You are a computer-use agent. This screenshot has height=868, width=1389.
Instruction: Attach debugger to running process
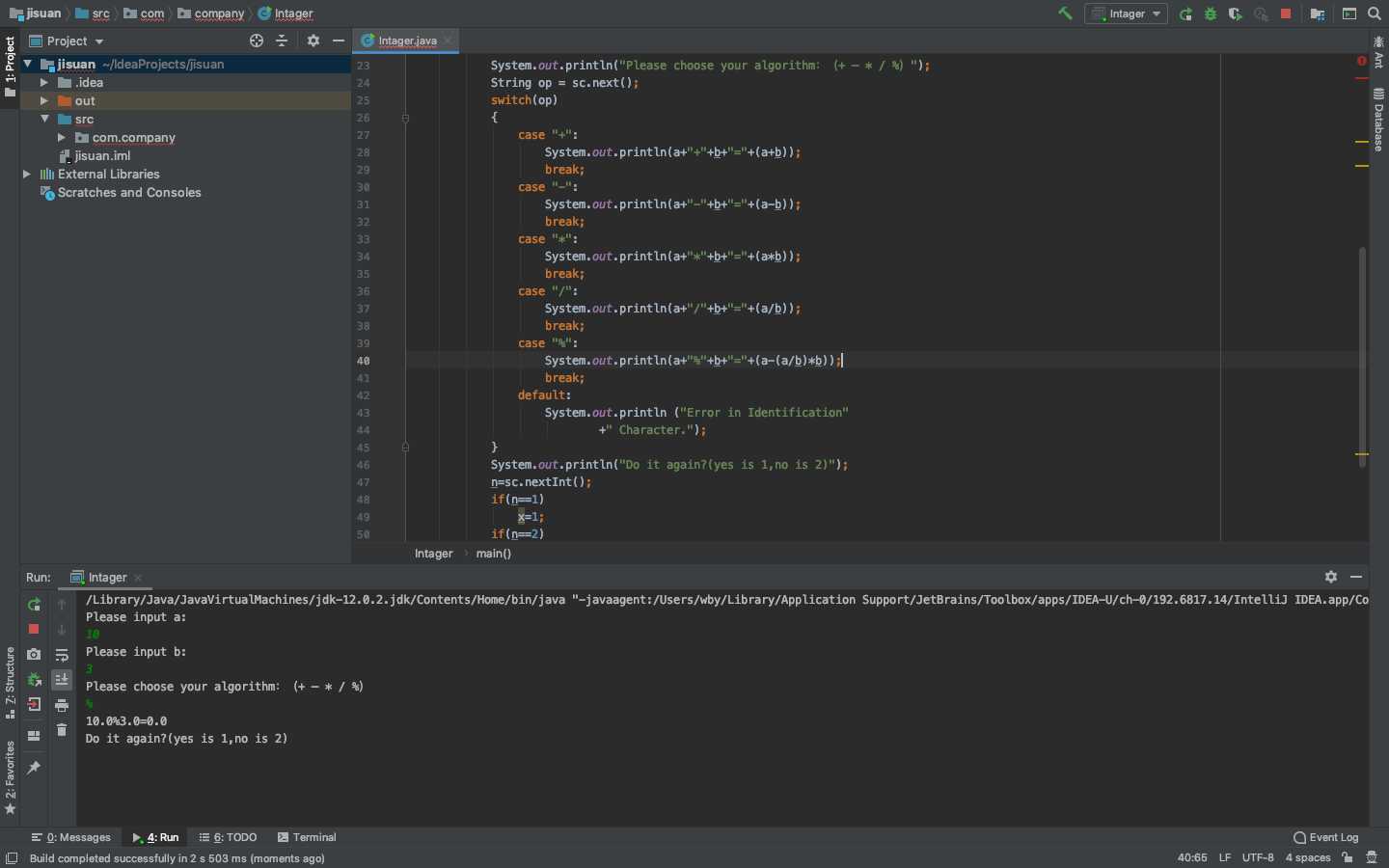click(x=34, y=679)
